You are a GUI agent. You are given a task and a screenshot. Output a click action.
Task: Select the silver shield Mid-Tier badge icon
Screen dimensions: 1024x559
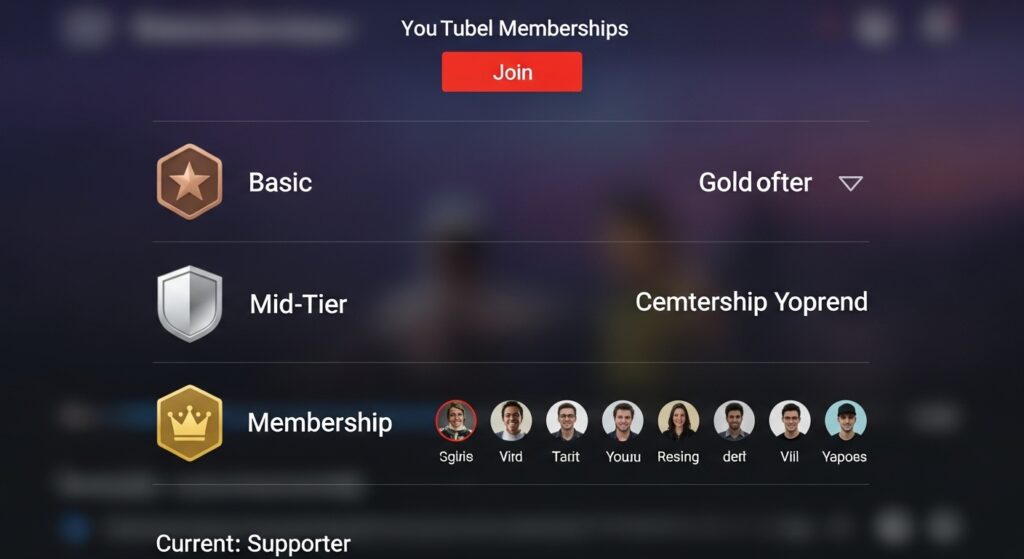tap(189, 303)
